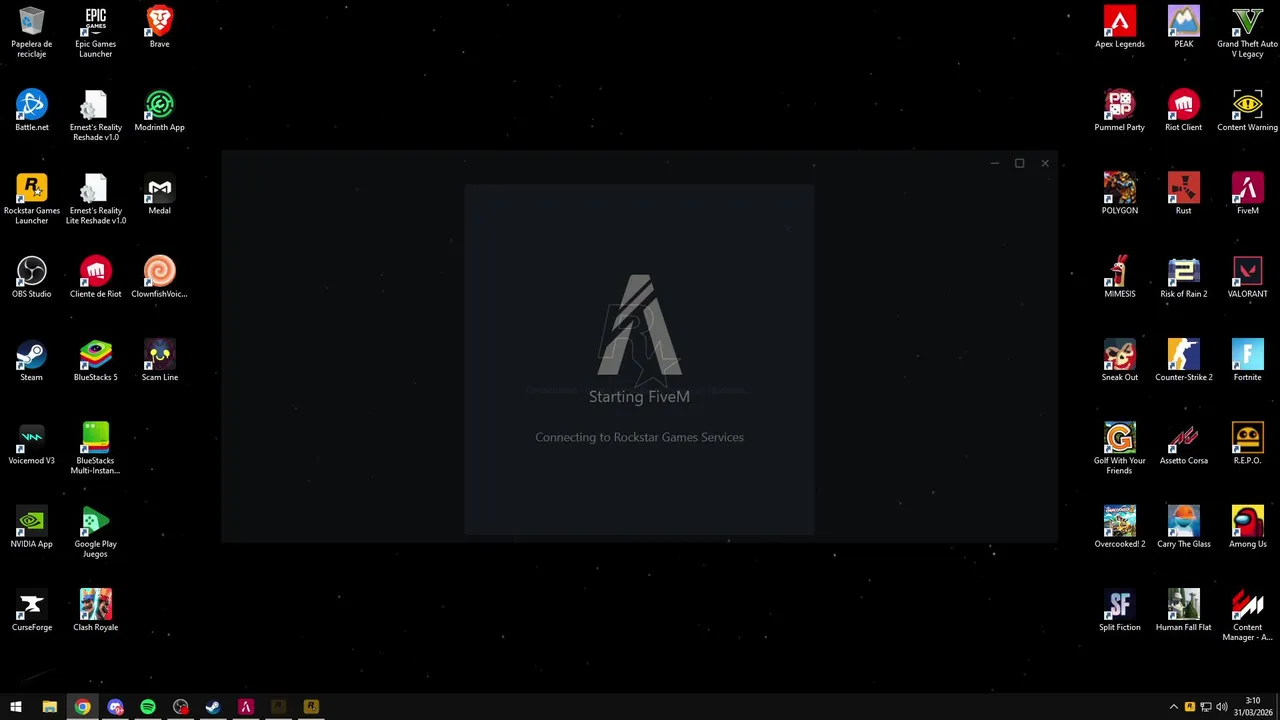This screenshot has height=720, width=1280.
Task: Open the volume control tray icon
Action: (x=1222, y=707)
